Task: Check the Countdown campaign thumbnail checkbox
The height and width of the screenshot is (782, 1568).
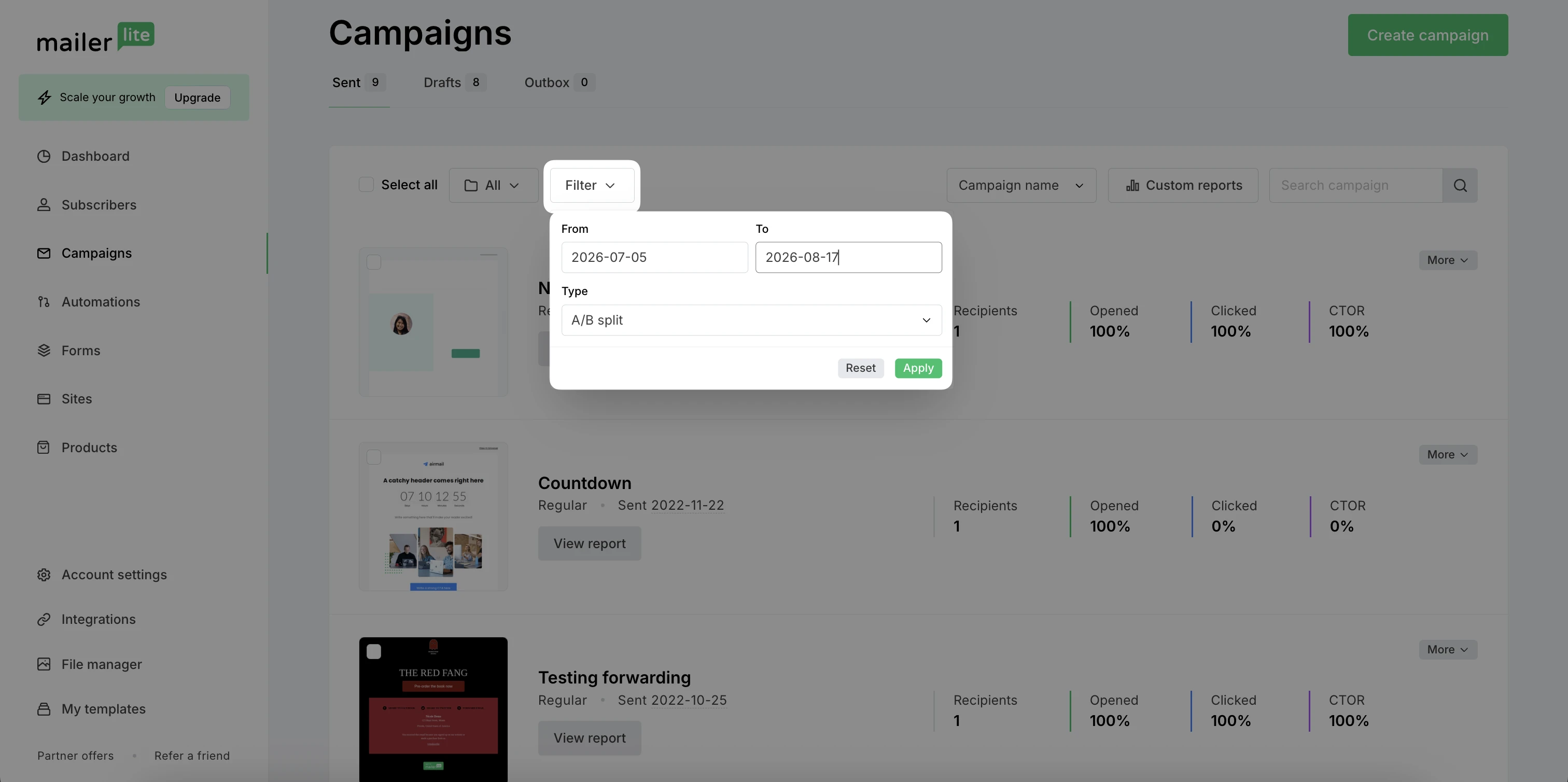Action: (x=374, y=457)
